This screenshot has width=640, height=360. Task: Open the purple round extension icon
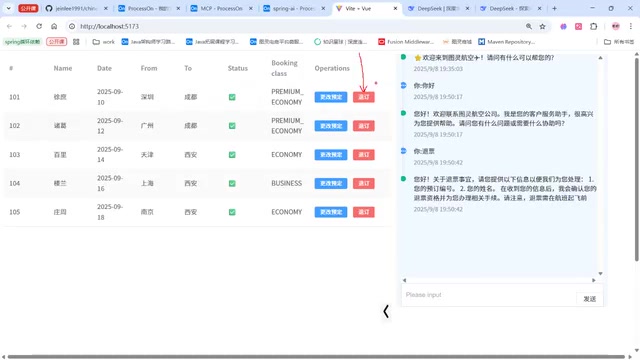pos(563,26)
